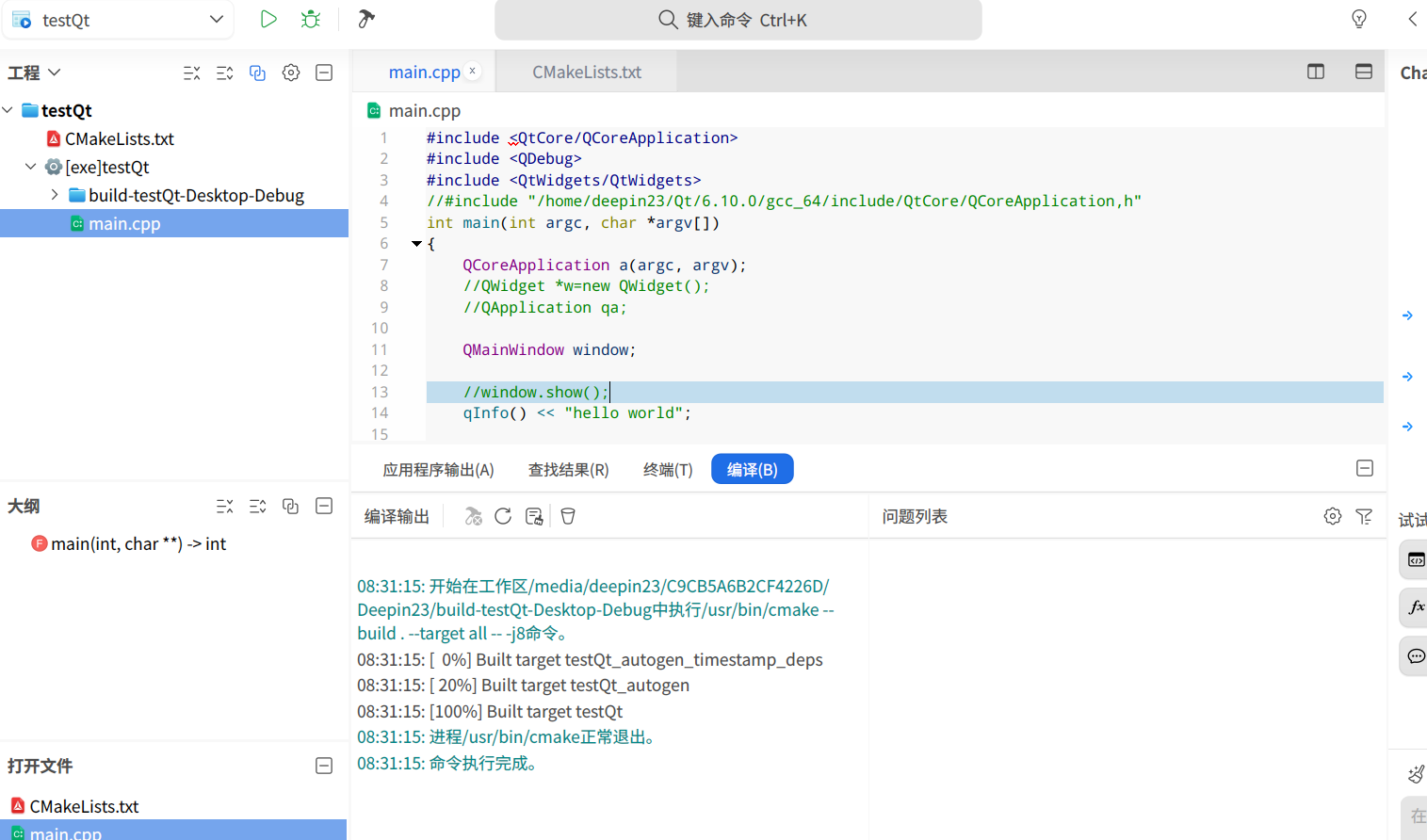The height and width of the screenshot is (840, 1427).
Task: Switch to the CMakeLists.txt editor tab
Action: coord(587,72)
